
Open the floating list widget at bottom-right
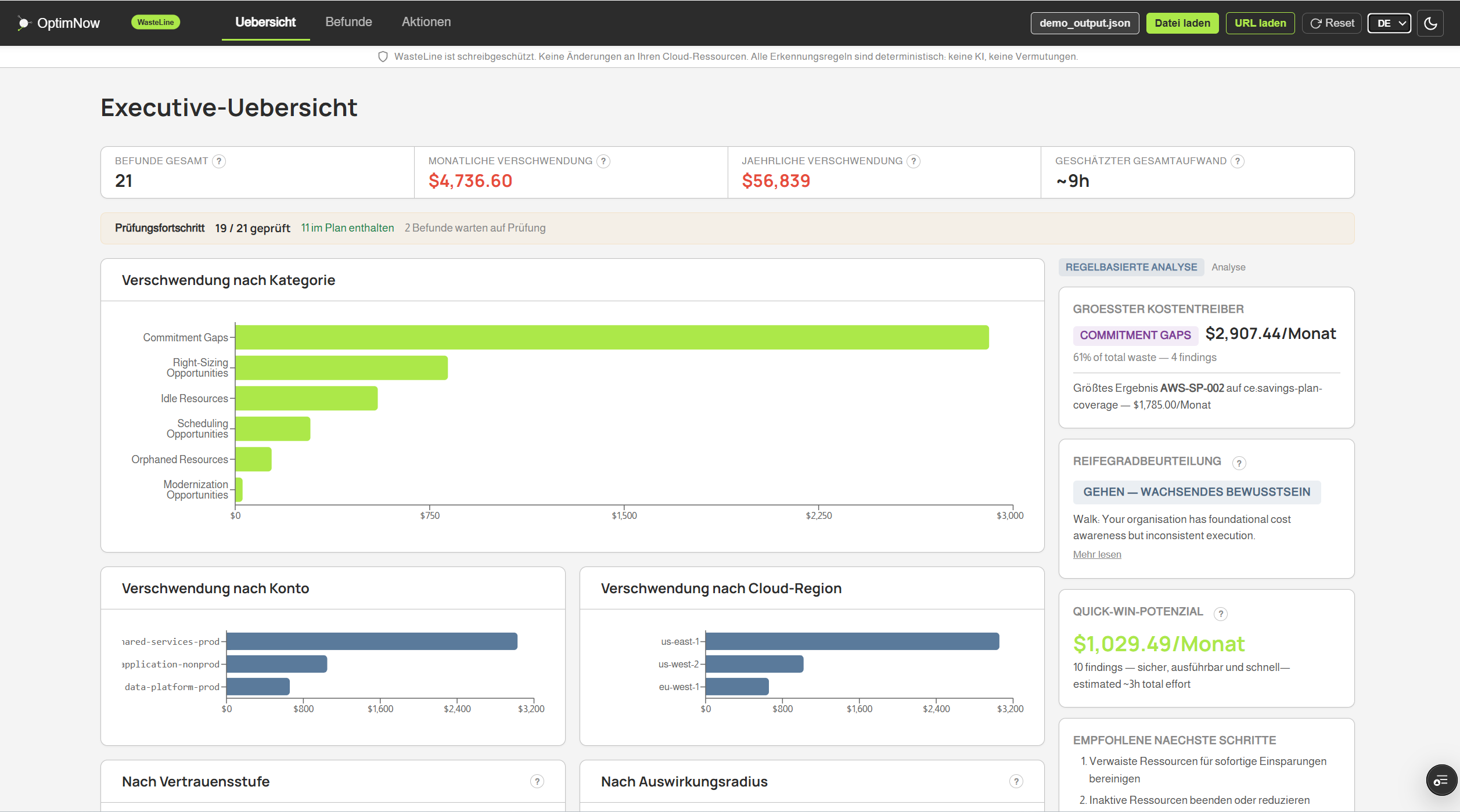(1441, 781)
